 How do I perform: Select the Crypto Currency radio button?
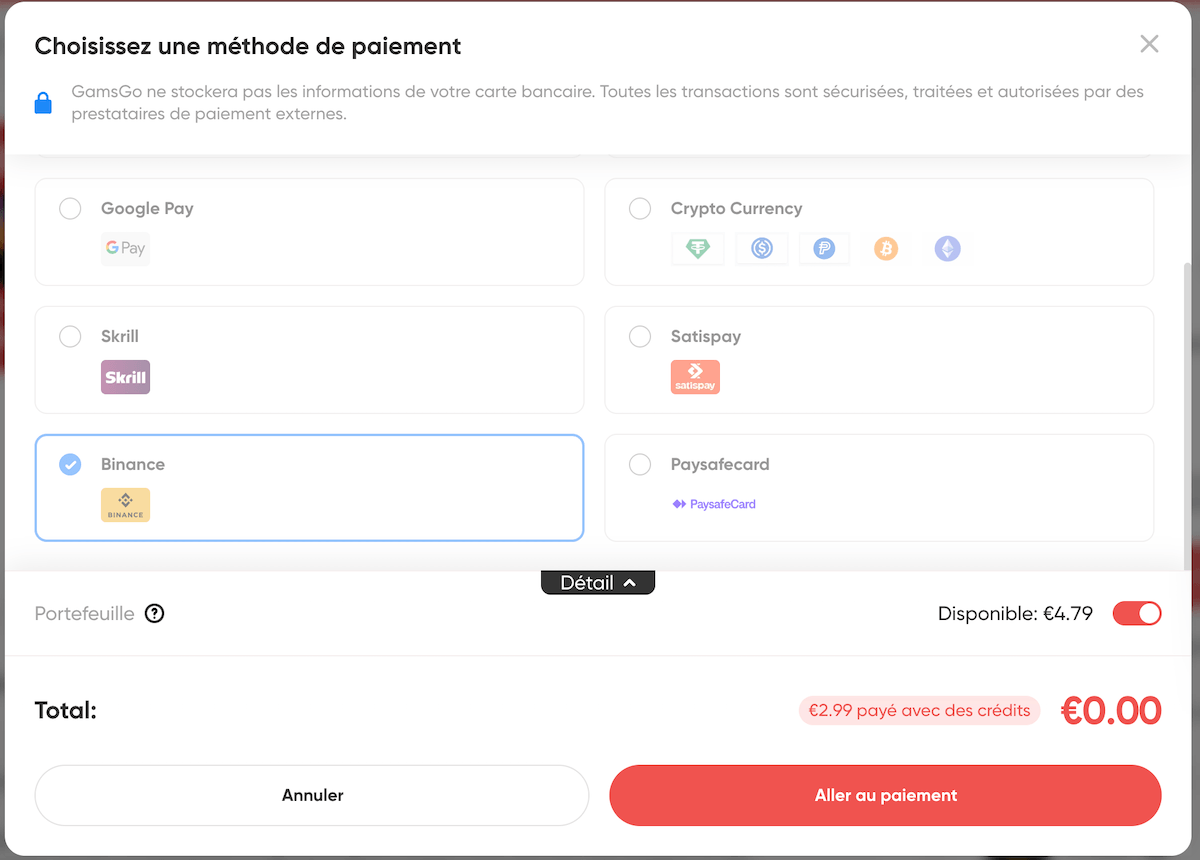[640, 208]
